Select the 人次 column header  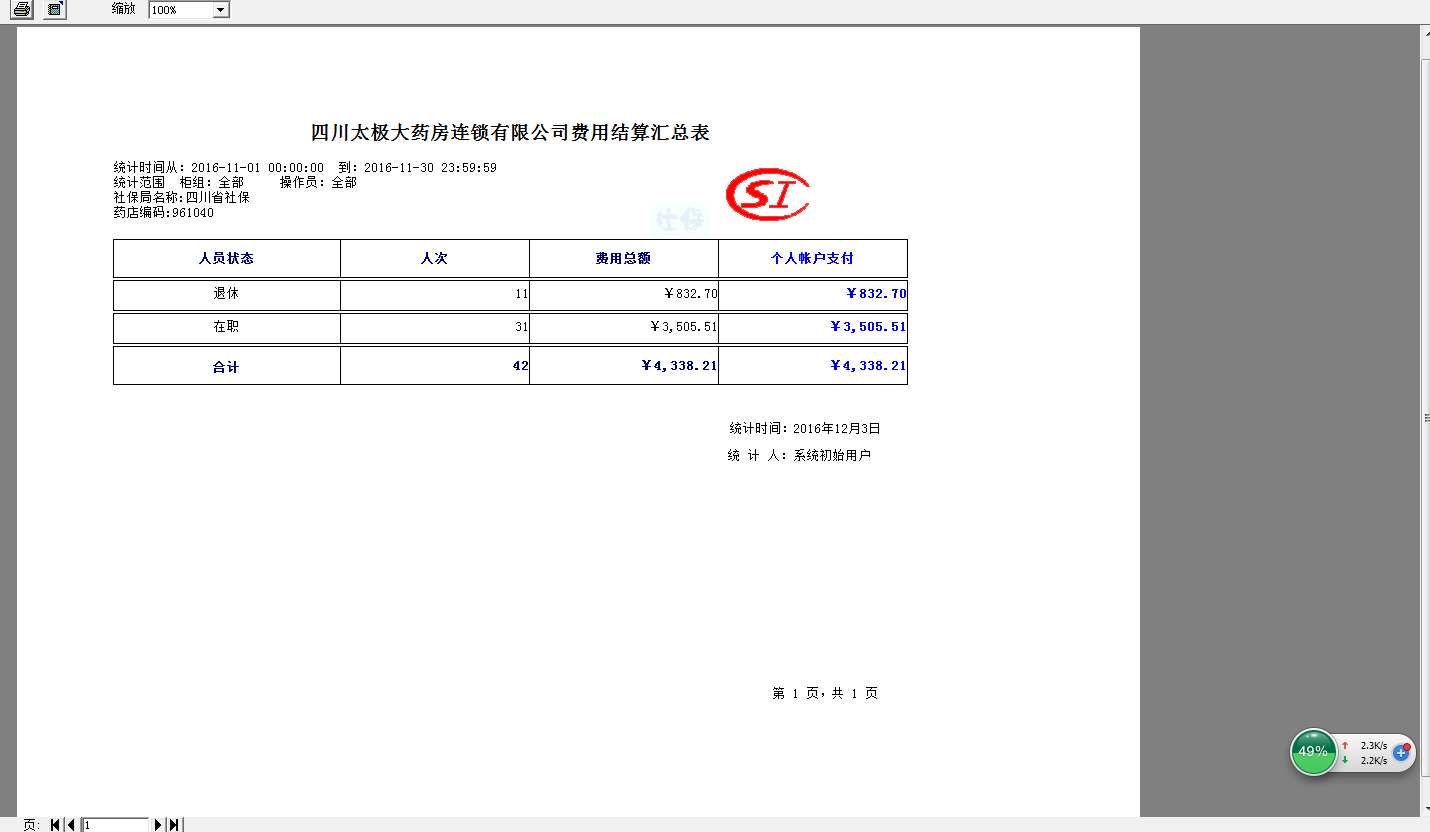pyautogui.click(x=434, y=258)
